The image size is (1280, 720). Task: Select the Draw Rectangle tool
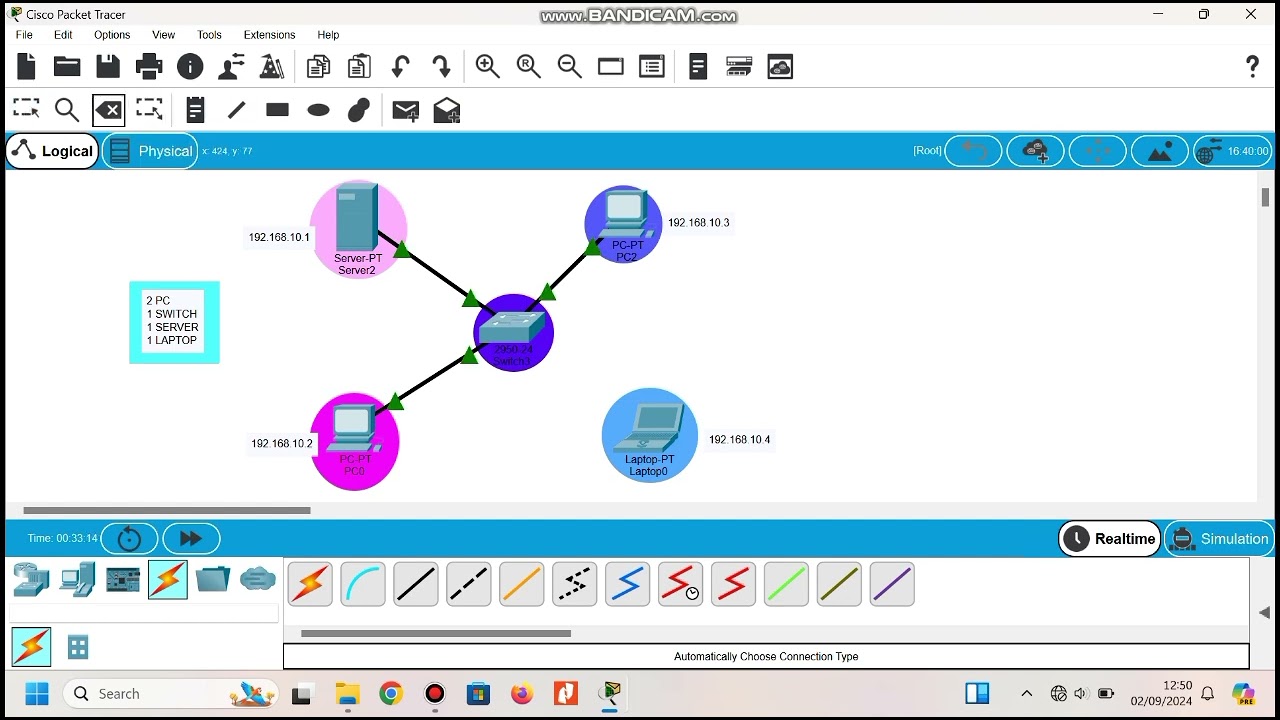[x=277, y=110]
